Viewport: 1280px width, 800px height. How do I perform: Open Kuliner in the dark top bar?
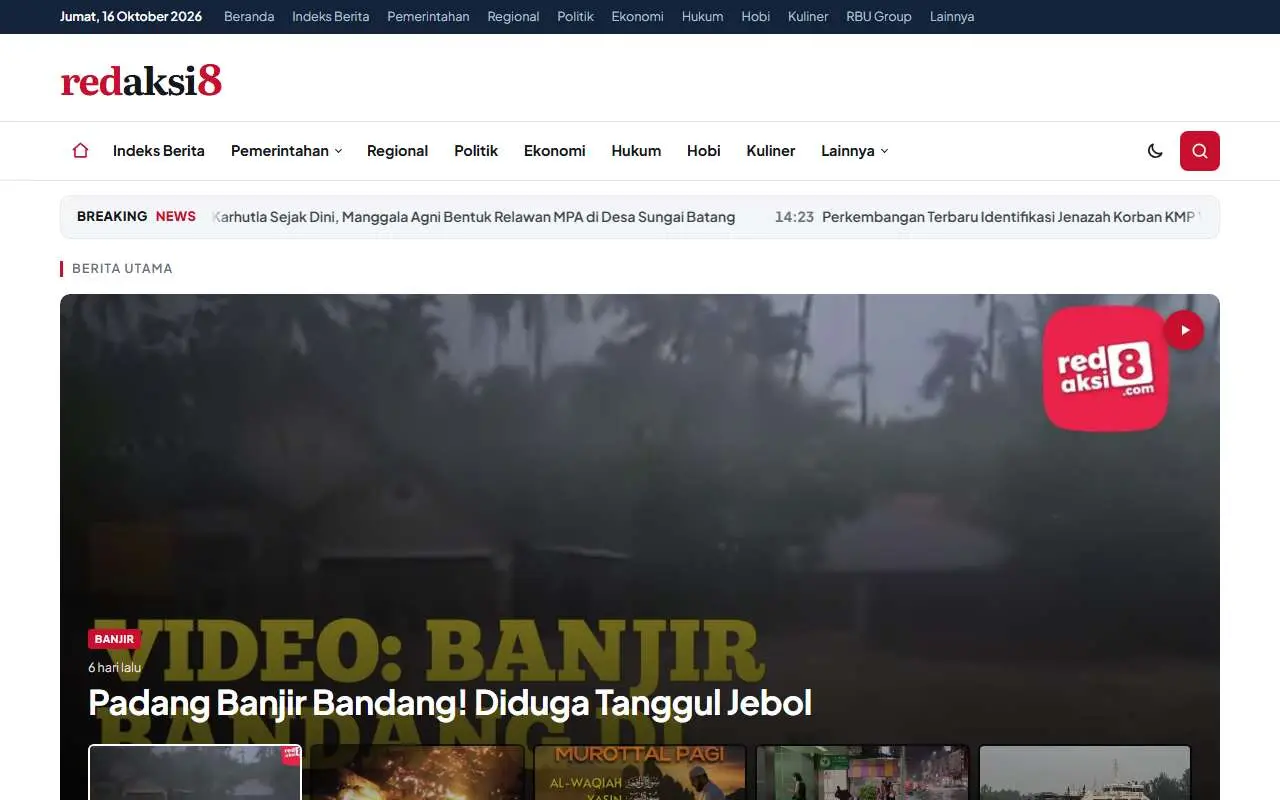pyautogui.click(x=808, y=17)
